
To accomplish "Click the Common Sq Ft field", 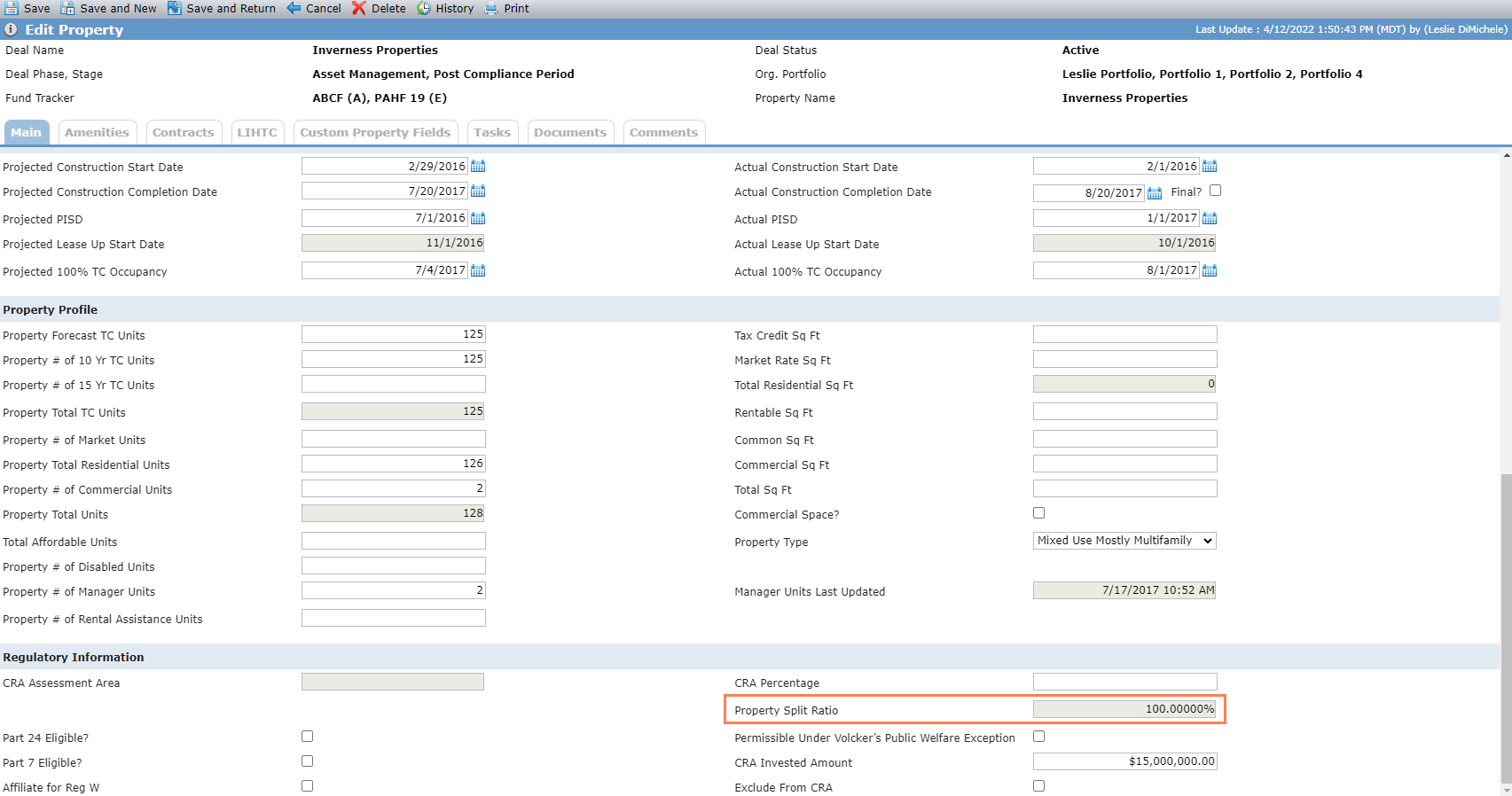I will point(1125,439).
